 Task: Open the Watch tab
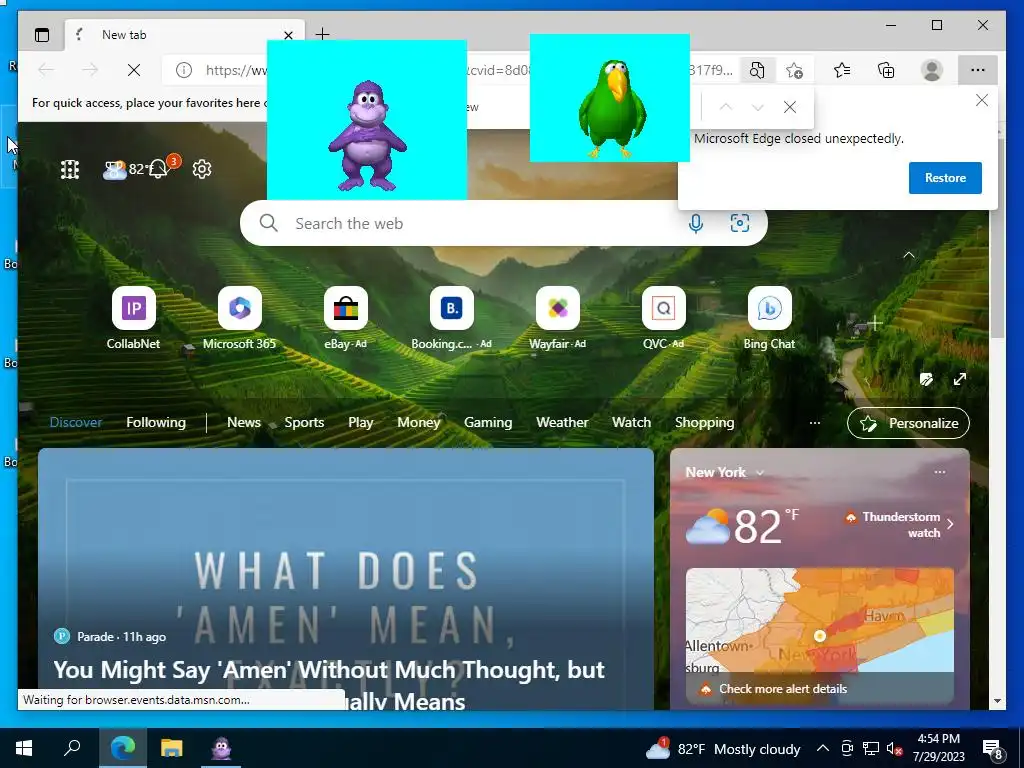632,423
